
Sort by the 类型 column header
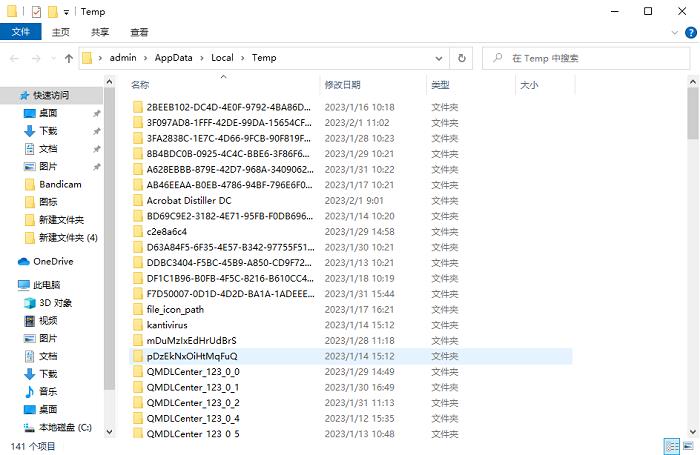pos(440,85)
